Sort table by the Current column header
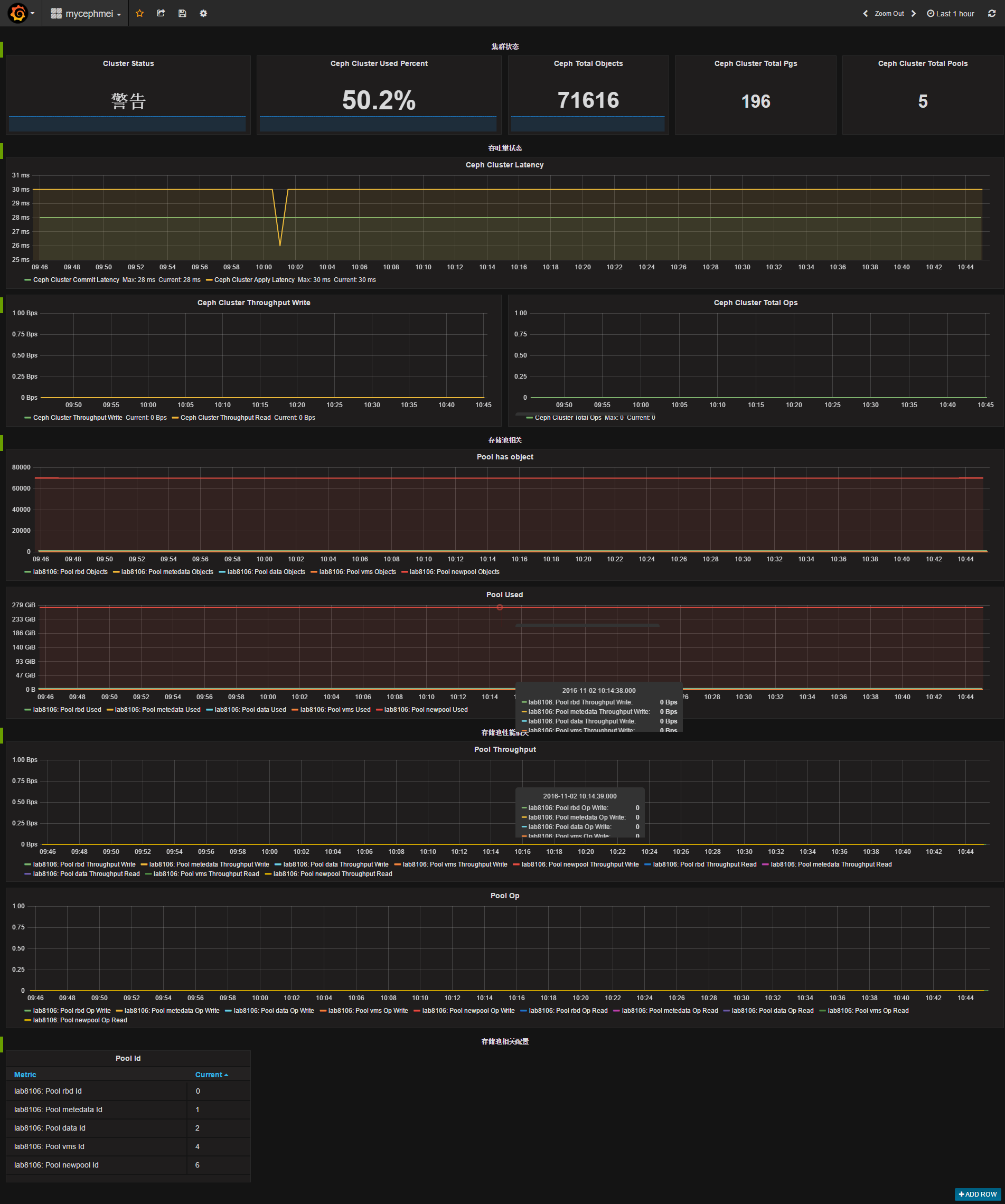This screenshot has width=1005, height=1204. [212, 1075]
